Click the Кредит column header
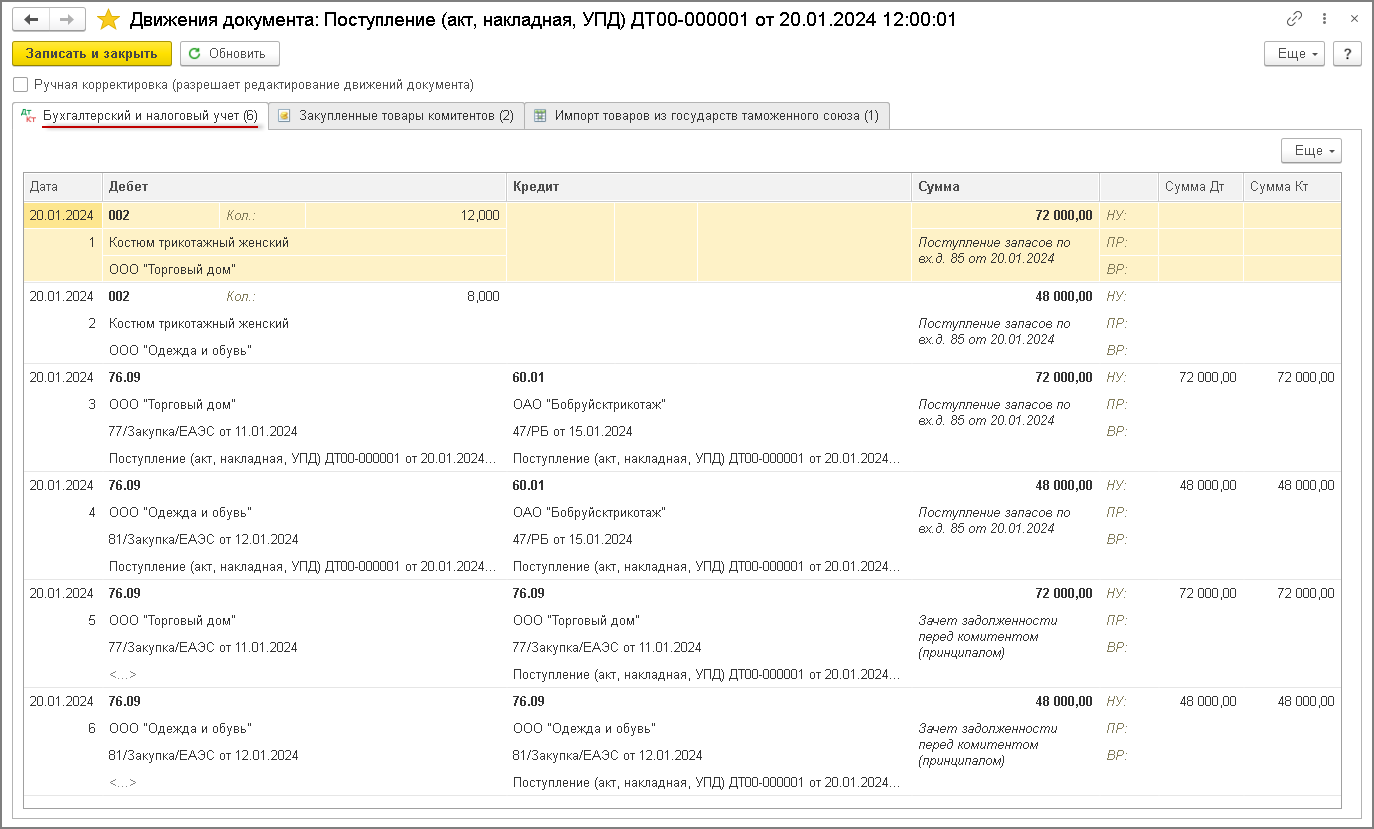Screen dimensions: 1374x829 pyautogui.click(x=709, y=187)
